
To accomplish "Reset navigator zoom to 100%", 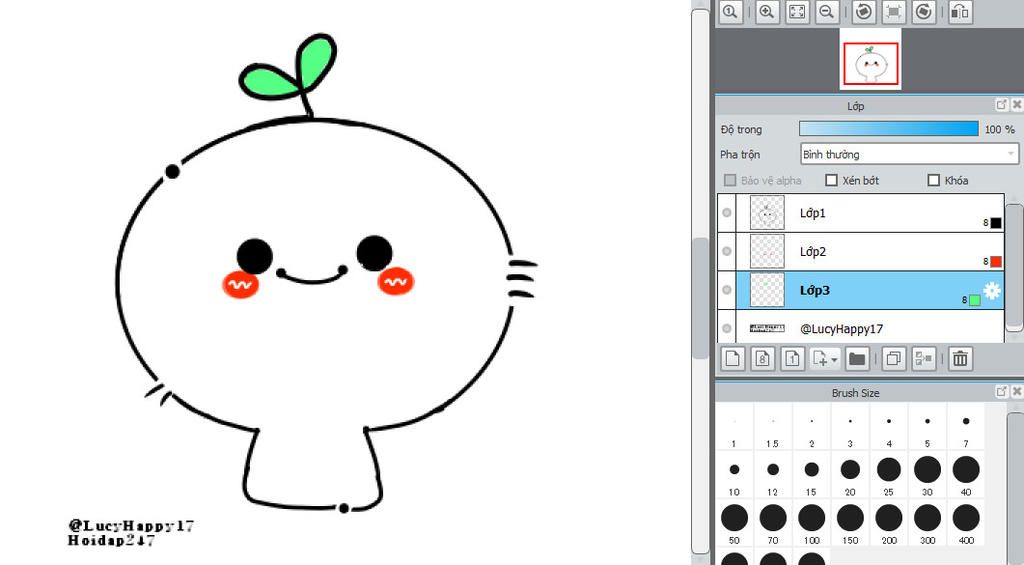I will click(731, 12).
